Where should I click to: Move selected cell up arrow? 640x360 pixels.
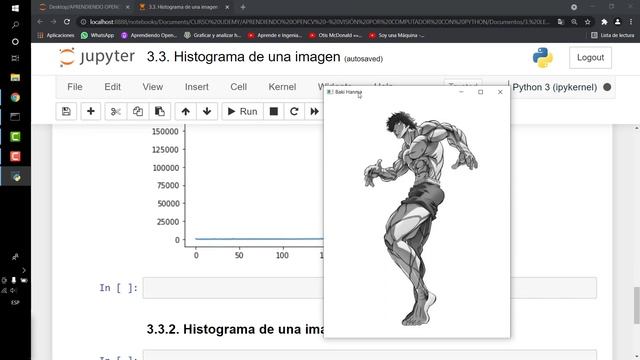click(x=185, y=111)
